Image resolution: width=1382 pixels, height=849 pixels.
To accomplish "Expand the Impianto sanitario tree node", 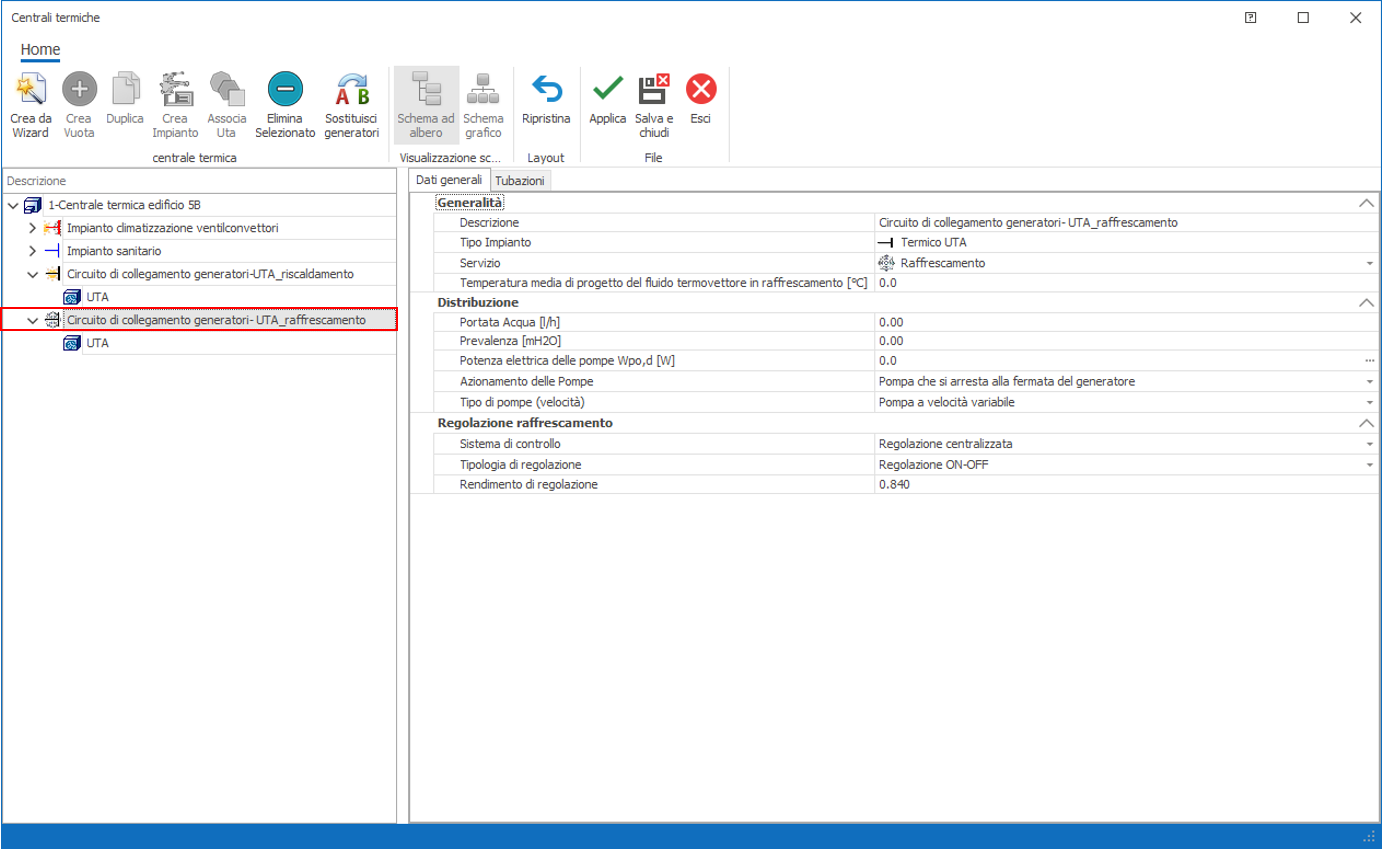I will (x=32, y=251).
